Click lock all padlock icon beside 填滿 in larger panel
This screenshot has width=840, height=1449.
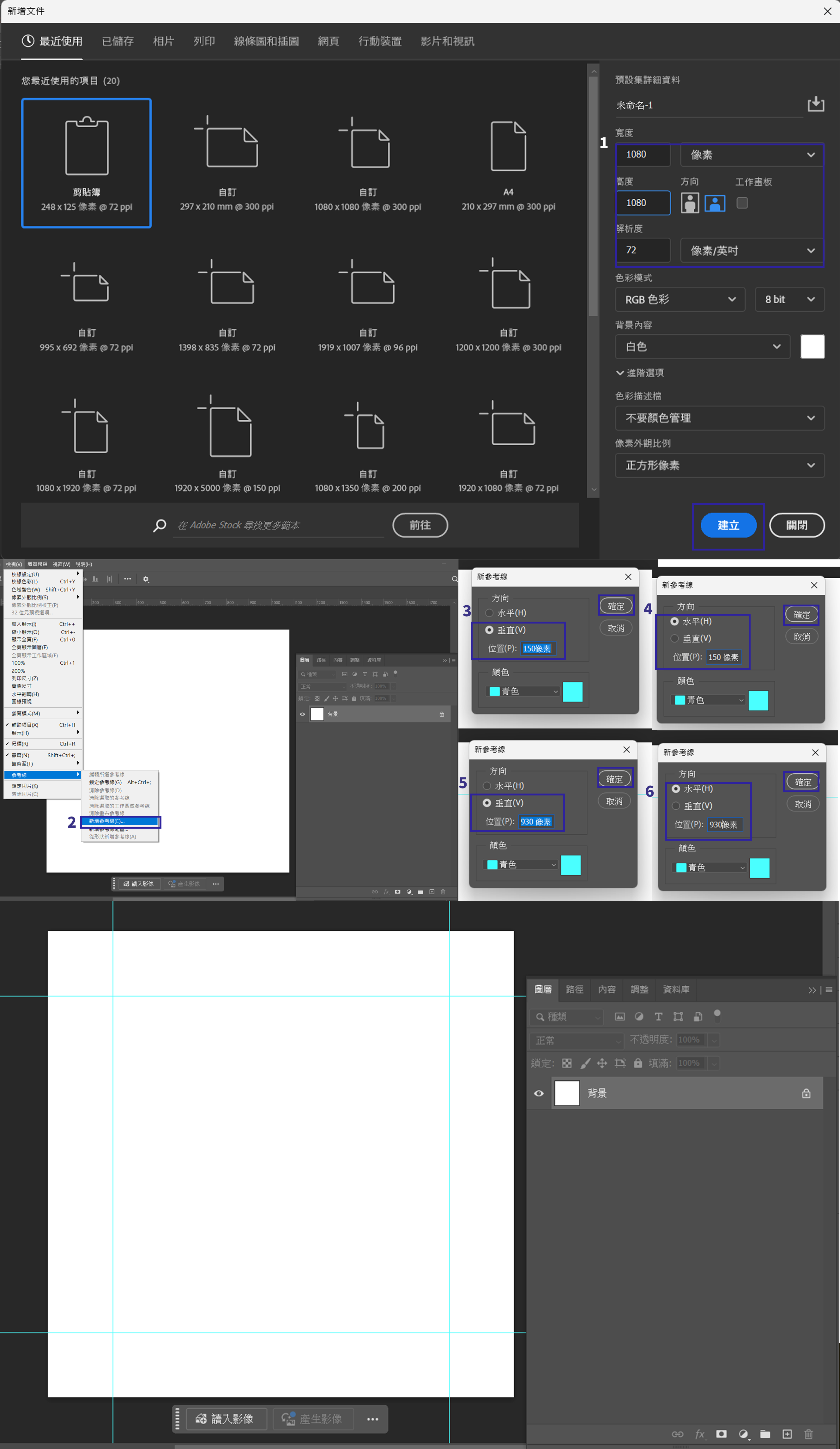[x=638, y=1063]
